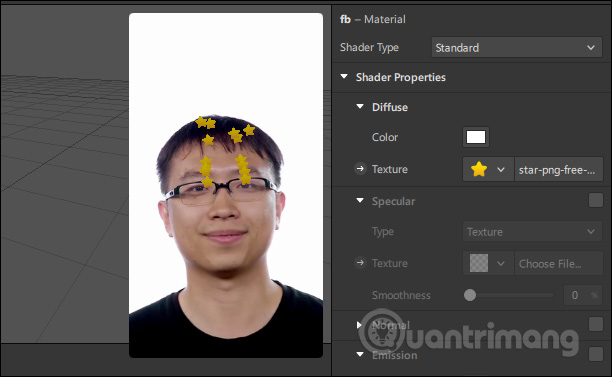Click the star-png-free texture file name
612x377 pixels.
click(558, 169)
